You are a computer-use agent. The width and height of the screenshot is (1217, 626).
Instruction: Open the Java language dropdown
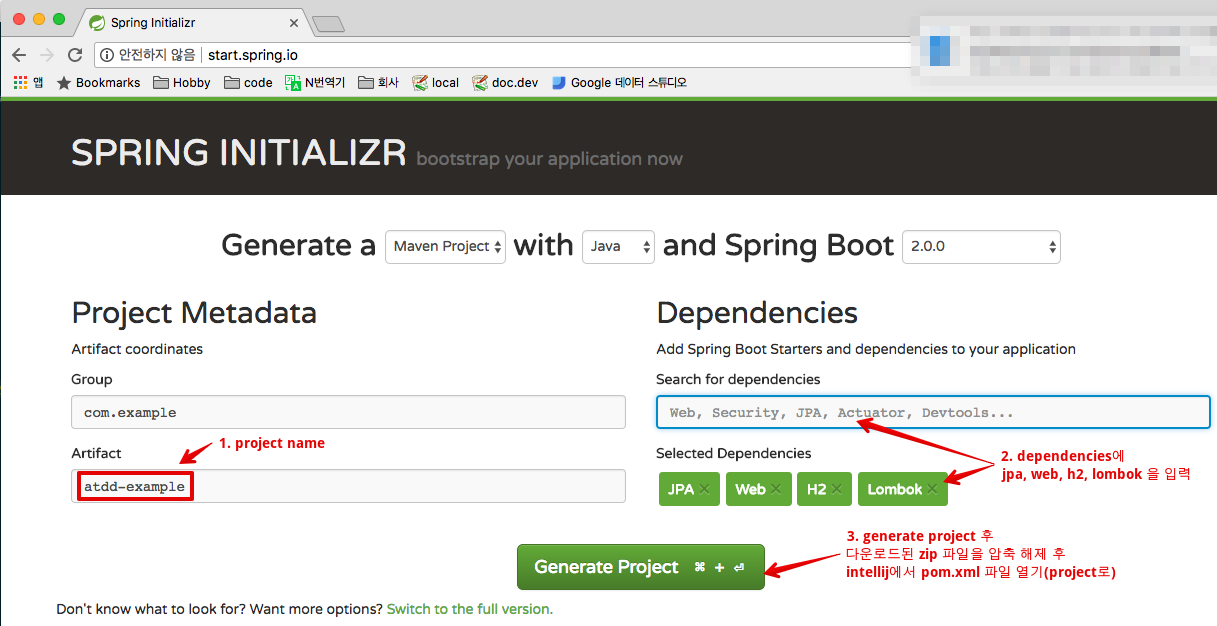coord(618,246)
